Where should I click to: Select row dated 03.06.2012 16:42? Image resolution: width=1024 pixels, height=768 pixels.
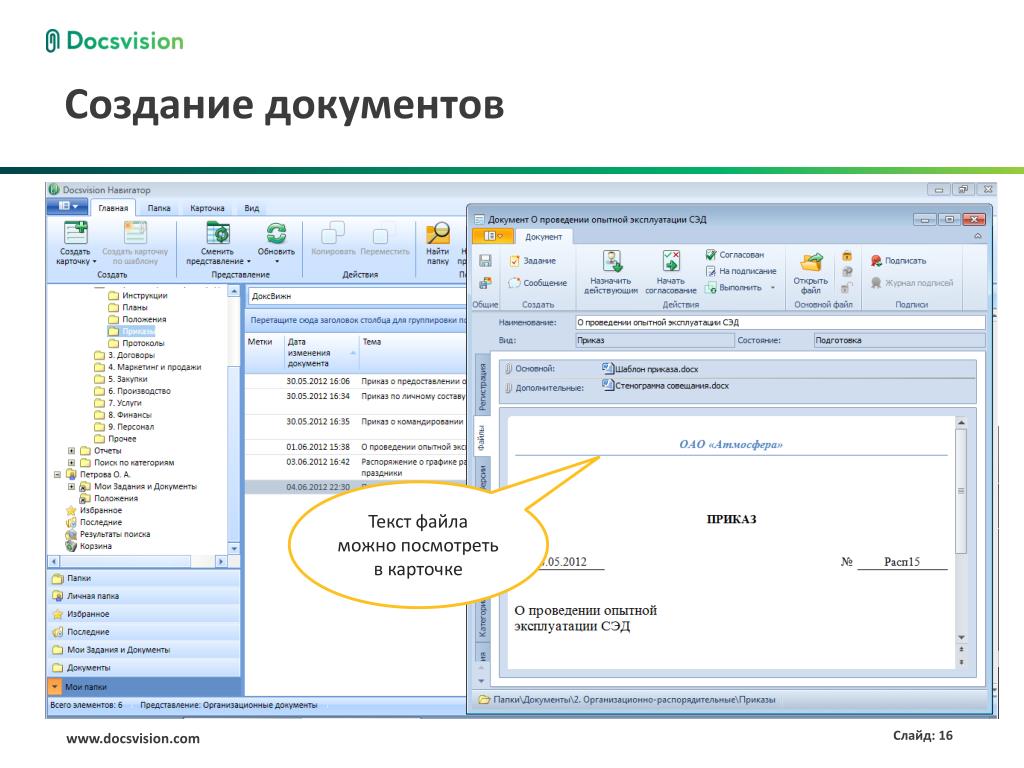click(356, 467)
